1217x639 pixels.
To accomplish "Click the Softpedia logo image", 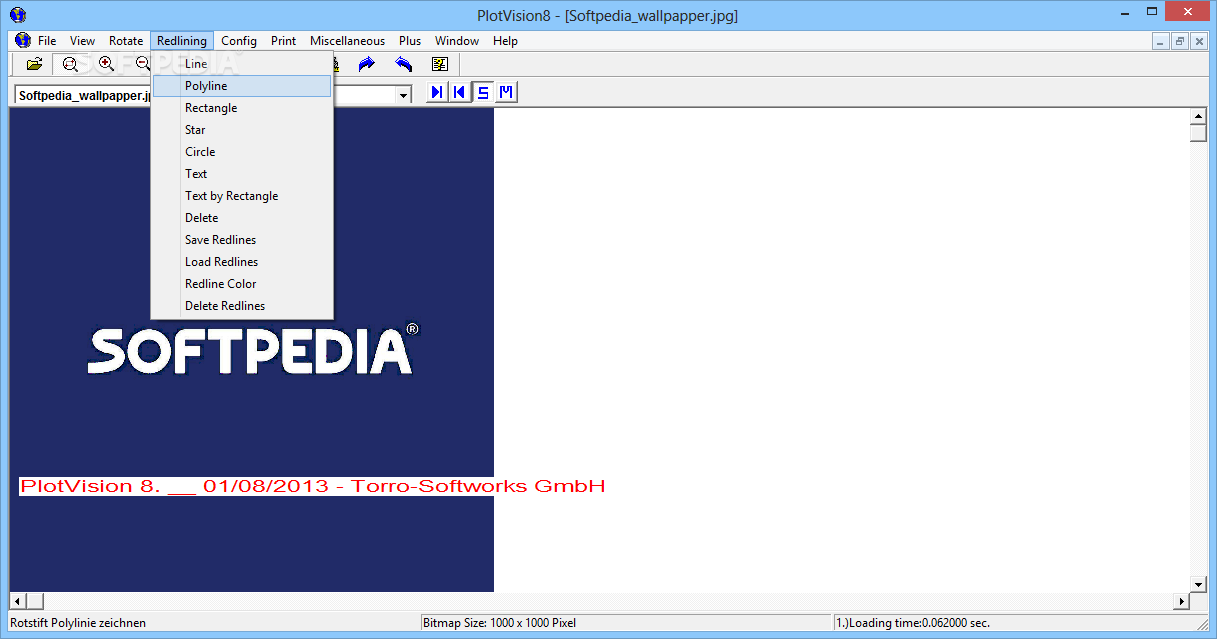I will tap(254, 348).
